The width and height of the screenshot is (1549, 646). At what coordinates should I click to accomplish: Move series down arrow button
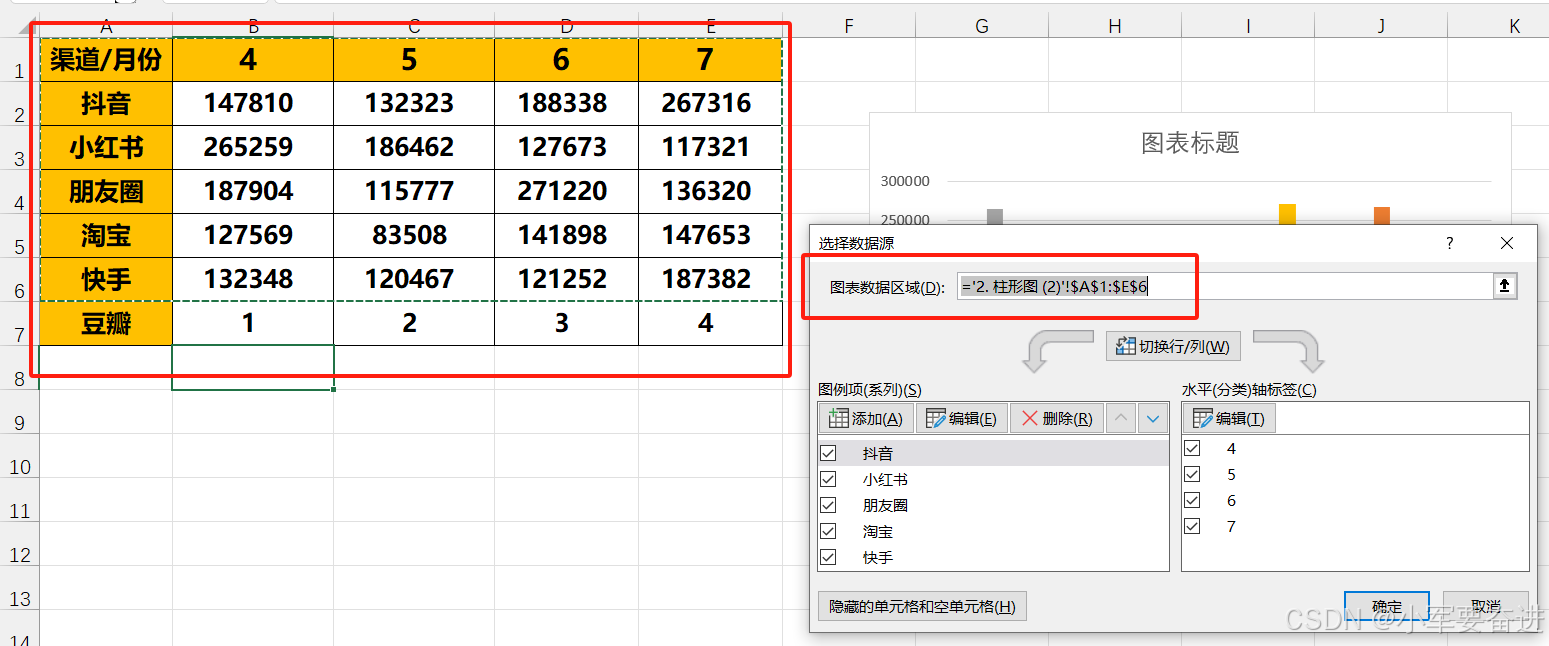pyautogui.click(x=1154, y=418)
